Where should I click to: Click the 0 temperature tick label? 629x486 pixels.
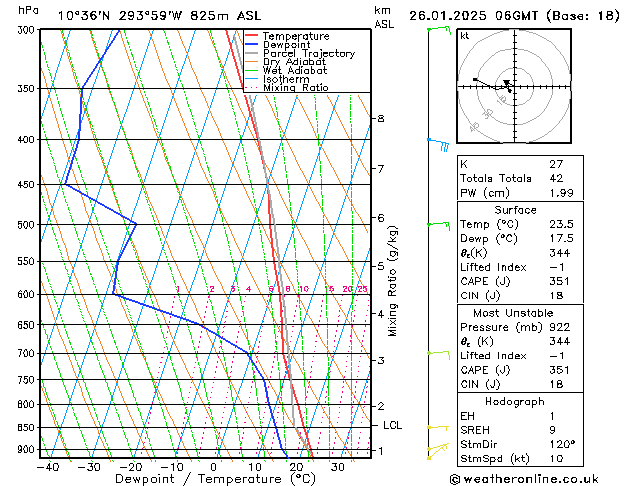click(x=213, y=467)
